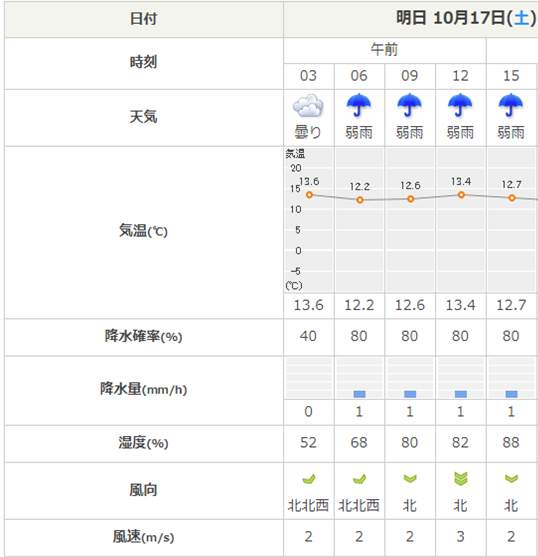Click the 0 precipitation amount at 03
This screenshot has height=557, width=538.
tap(308, 412)
